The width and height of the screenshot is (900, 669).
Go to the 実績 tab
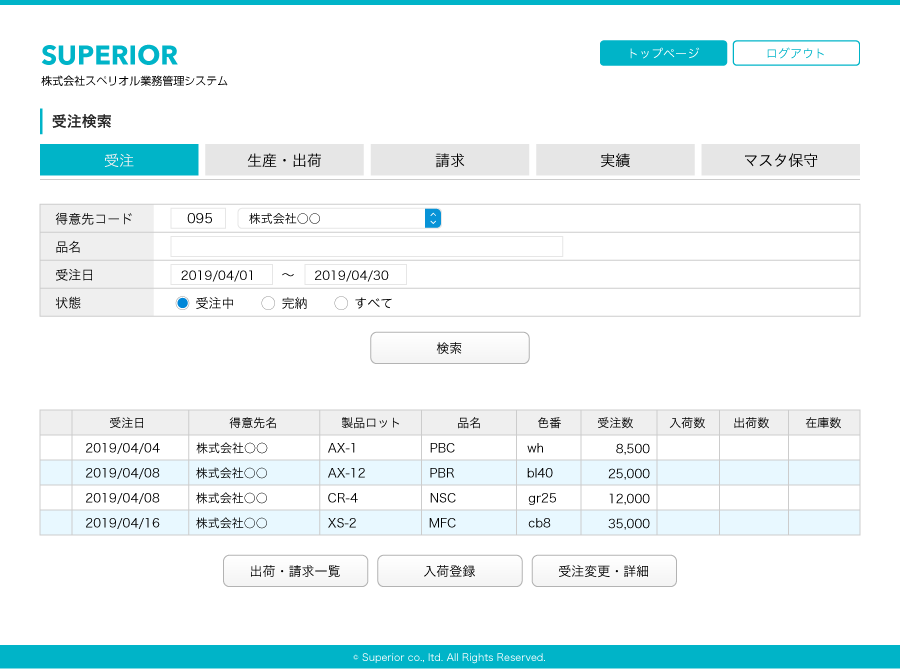click(615, 160)
